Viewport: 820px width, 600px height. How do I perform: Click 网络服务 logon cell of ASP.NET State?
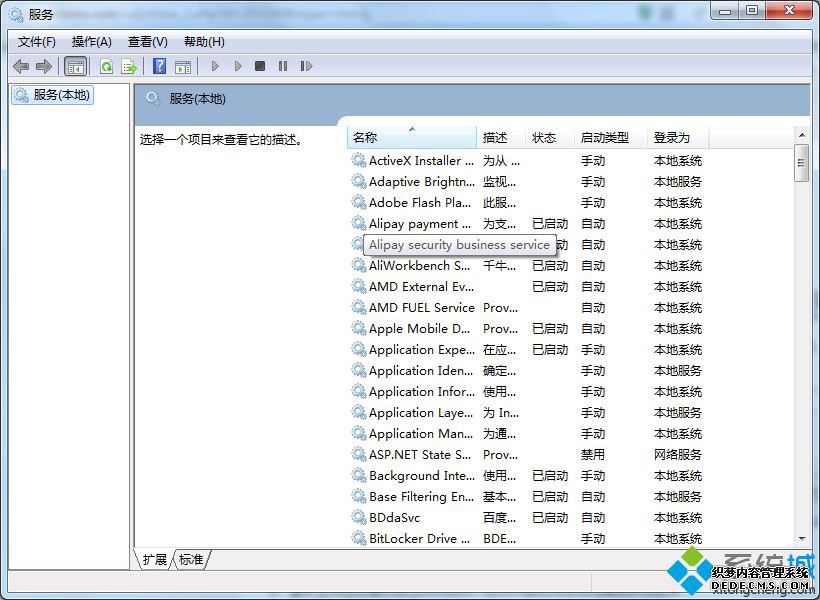pyautogui.click(x=678, y=455)
